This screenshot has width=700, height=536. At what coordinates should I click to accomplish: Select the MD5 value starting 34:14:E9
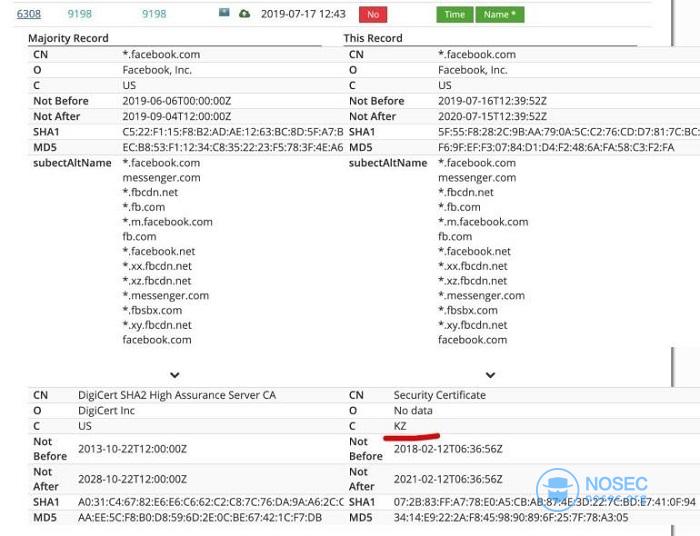511,518
